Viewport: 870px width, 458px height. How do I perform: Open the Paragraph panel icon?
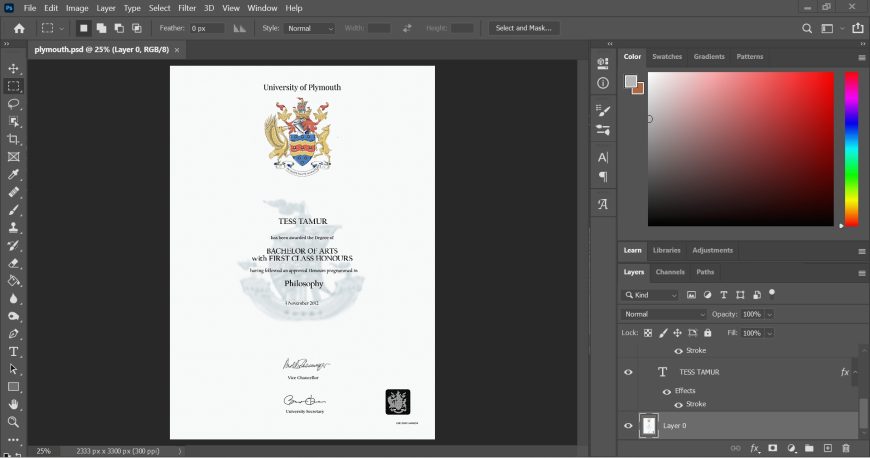click(x=603, y=177)
